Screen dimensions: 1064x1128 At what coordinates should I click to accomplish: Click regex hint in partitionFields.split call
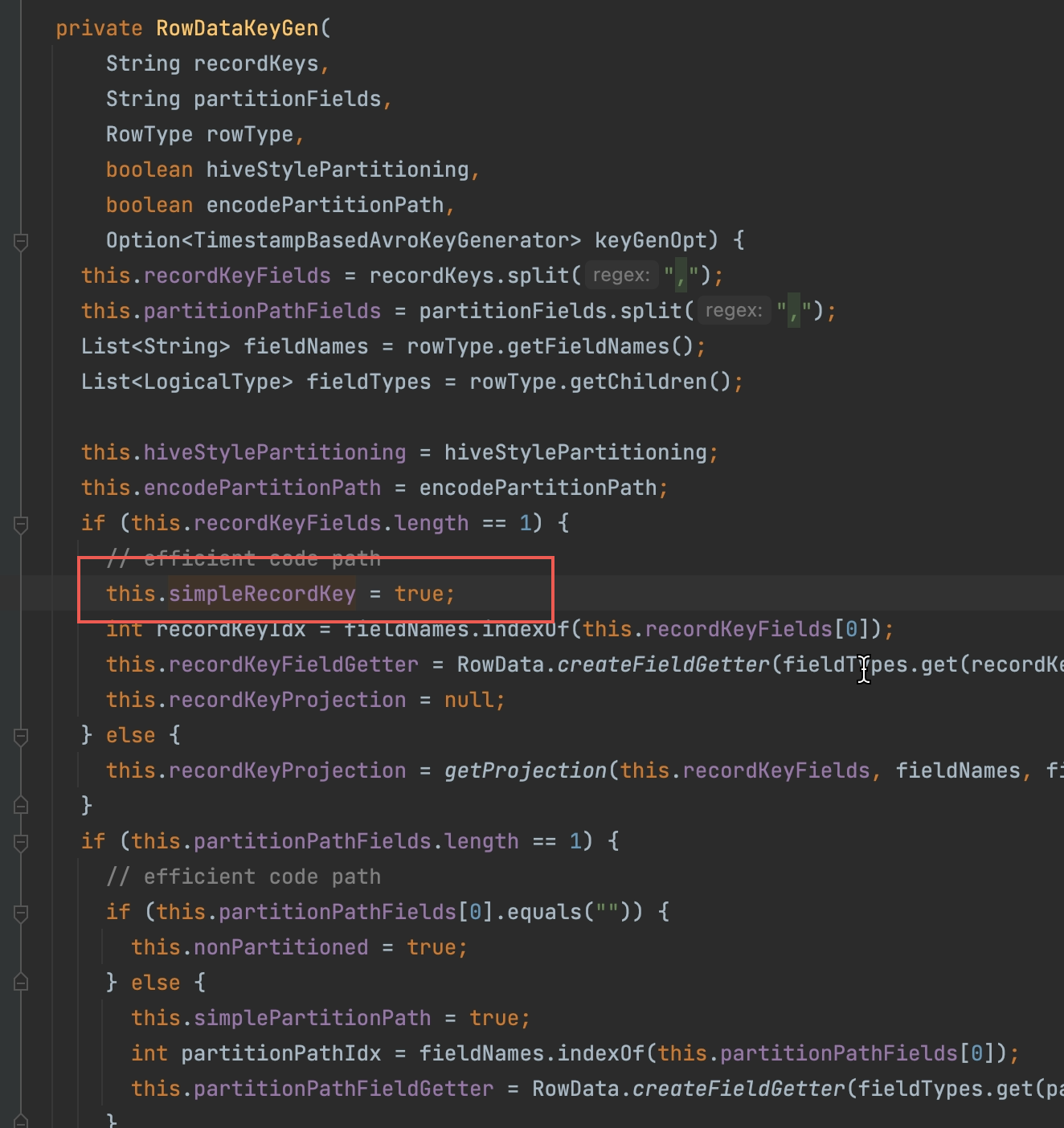[733, 311]
